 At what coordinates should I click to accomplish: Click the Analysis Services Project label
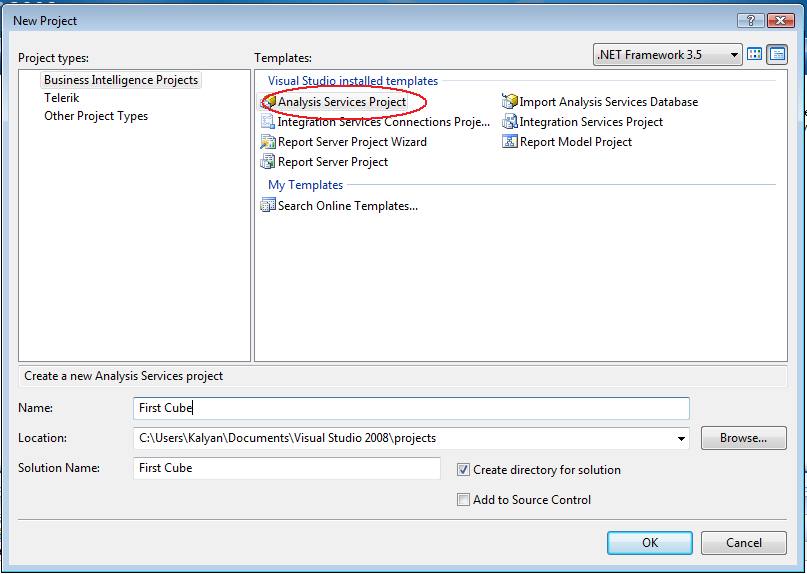(342, 102)
